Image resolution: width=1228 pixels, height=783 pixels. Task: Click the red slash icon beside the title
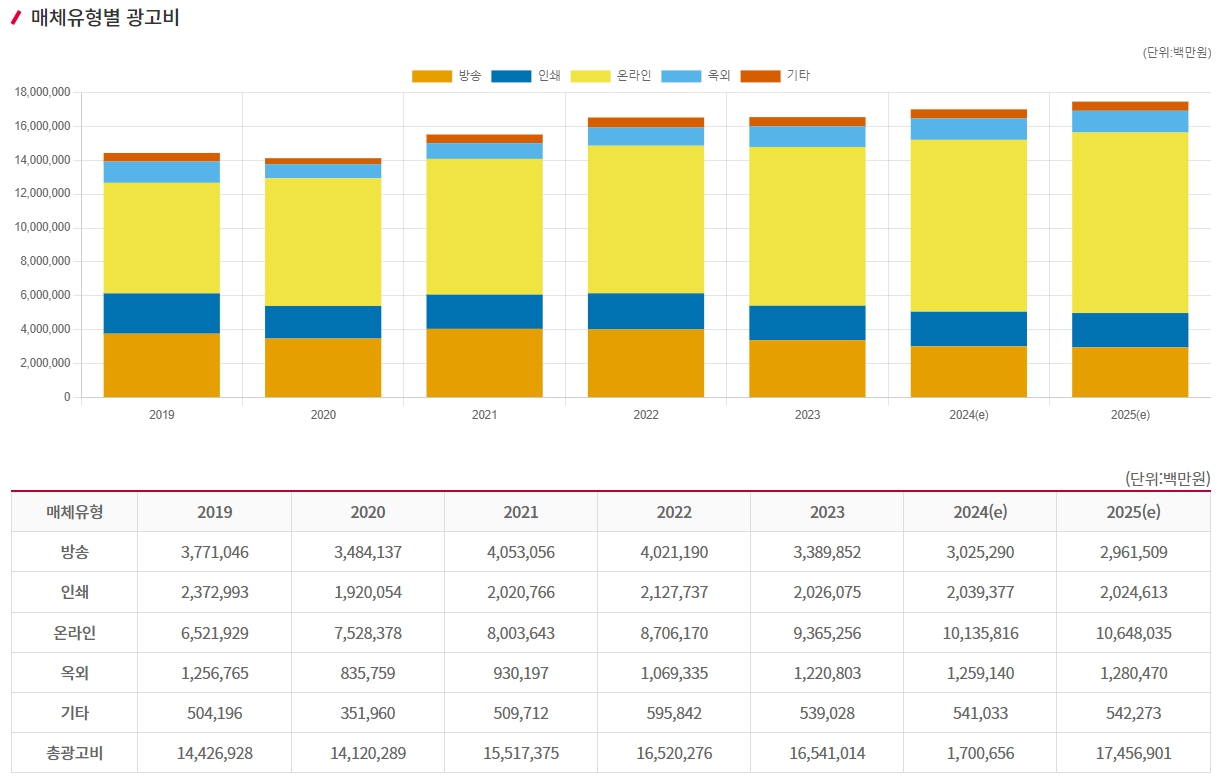[x=16, y=18]
